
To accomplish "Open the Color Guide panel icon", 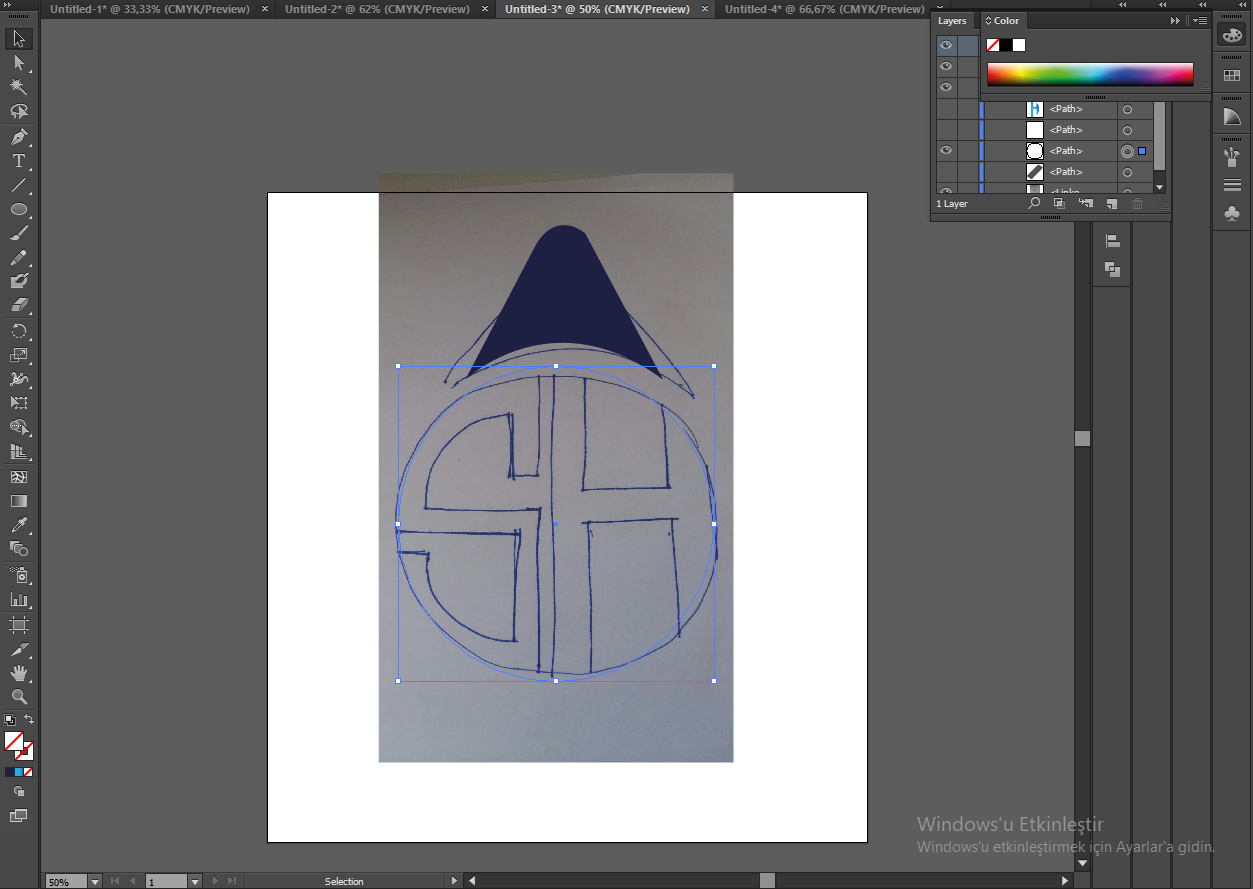I will 1232,117.
